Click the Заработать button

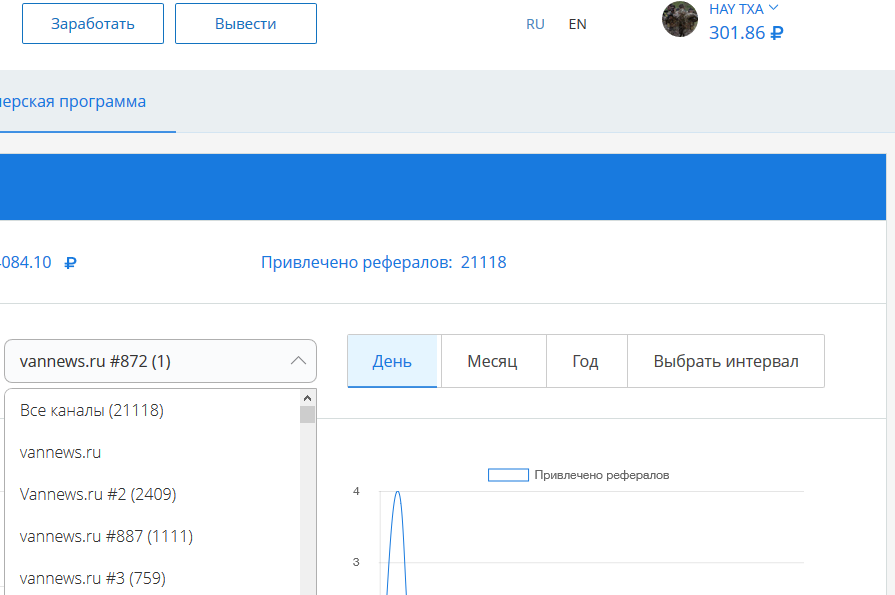pos(92,23)
